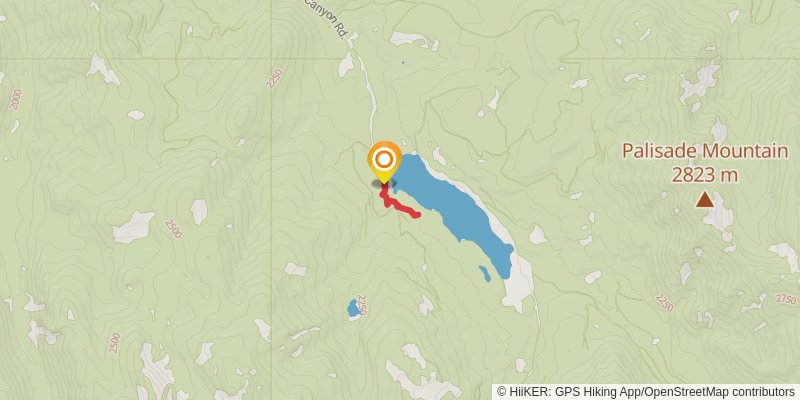Click the large blue lake
Viewport: 800px width, 400px height.
coord(453,214)
